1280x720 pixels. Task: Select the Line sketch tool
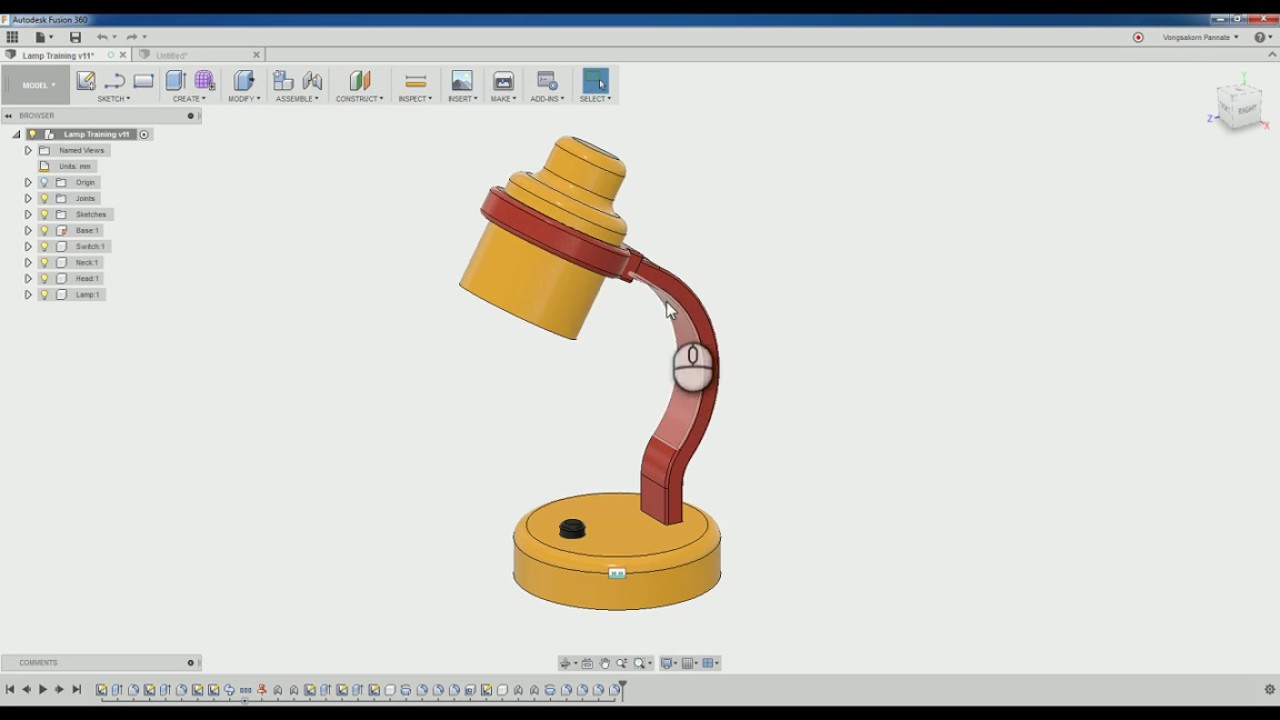115,81
